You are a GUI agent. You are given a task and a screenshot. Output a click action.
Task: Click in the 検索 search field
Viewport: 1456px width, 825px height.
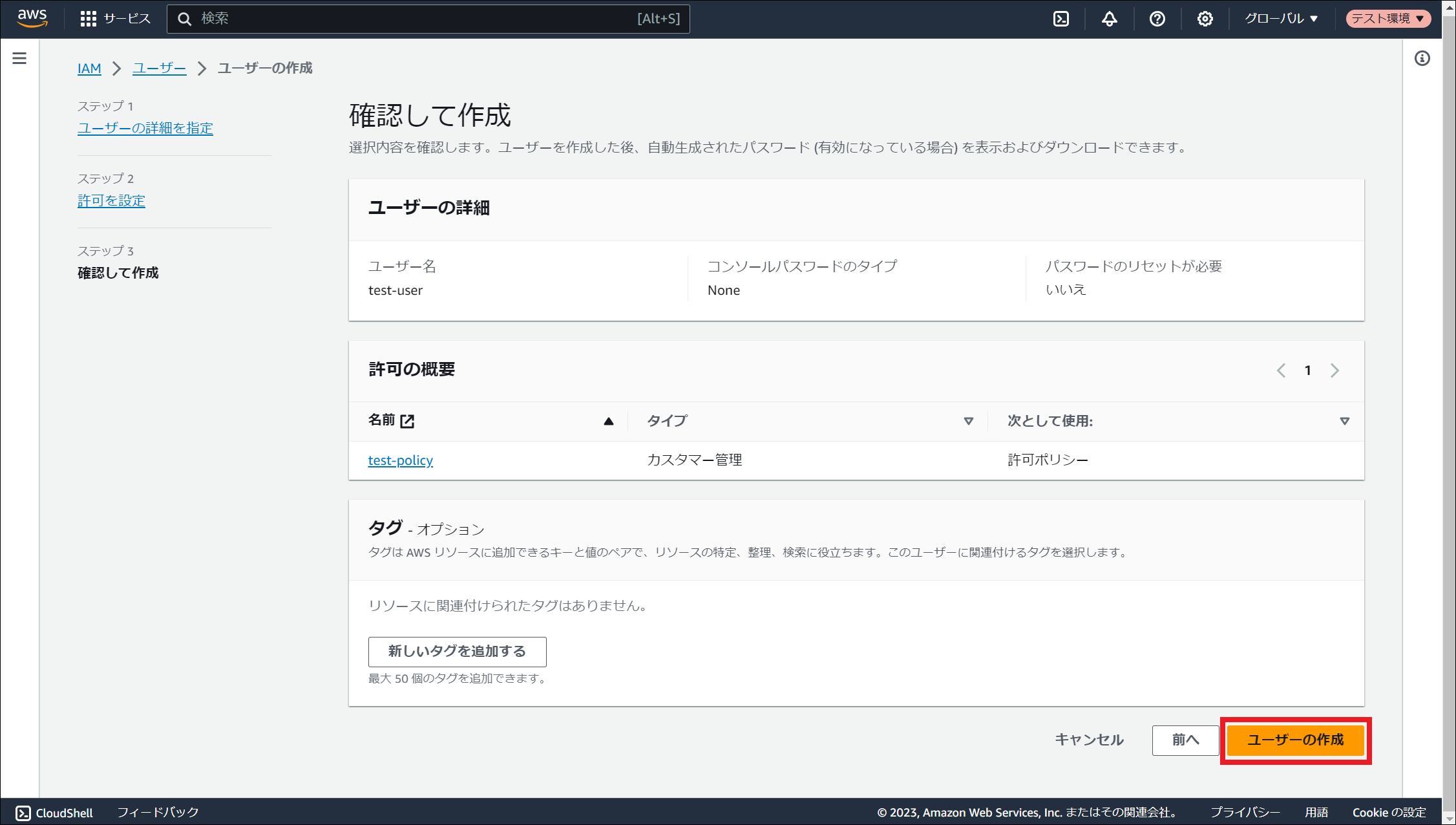point(414,19)
